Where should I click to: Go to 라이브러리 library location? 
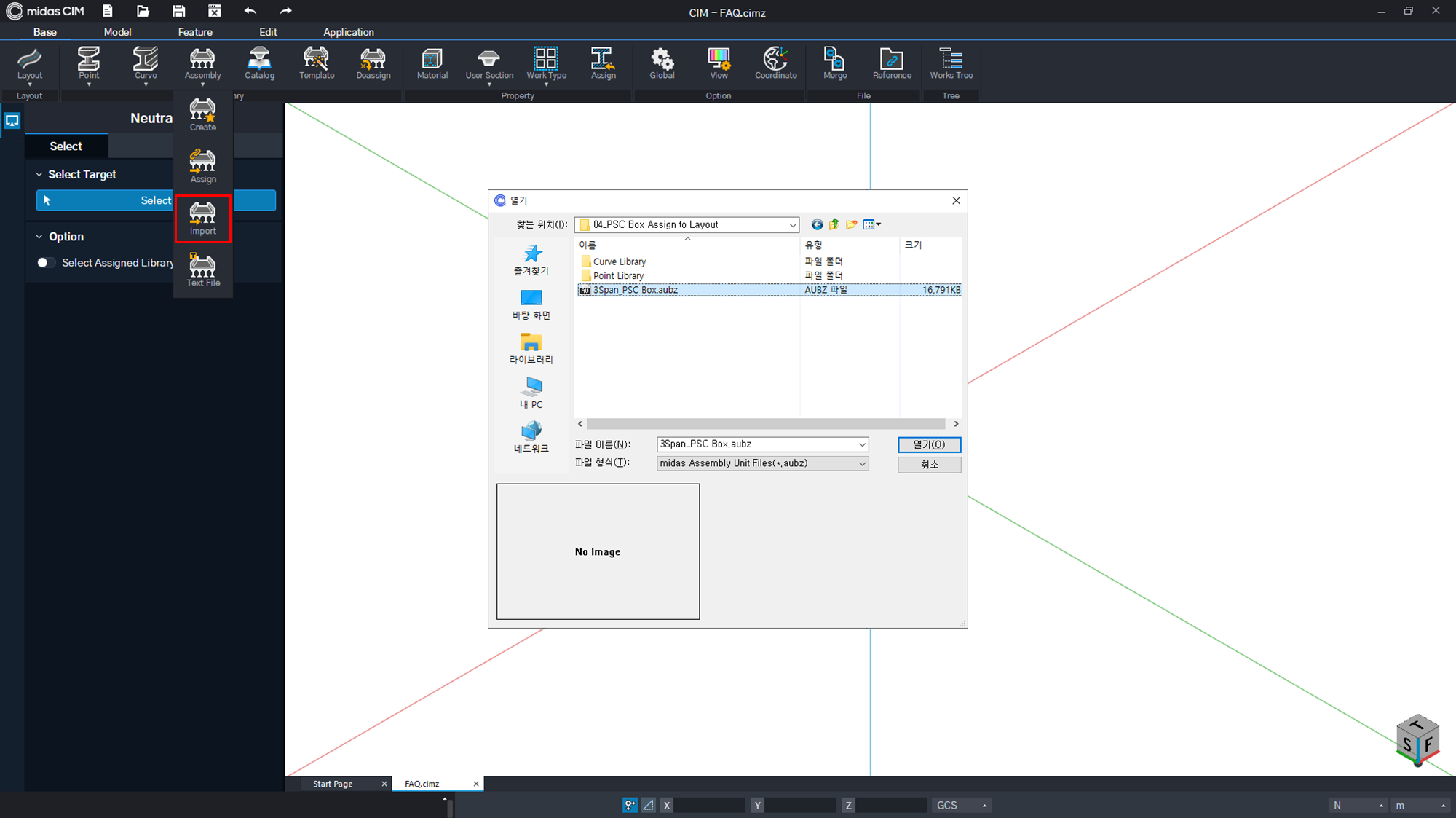[x=531, y=350]
